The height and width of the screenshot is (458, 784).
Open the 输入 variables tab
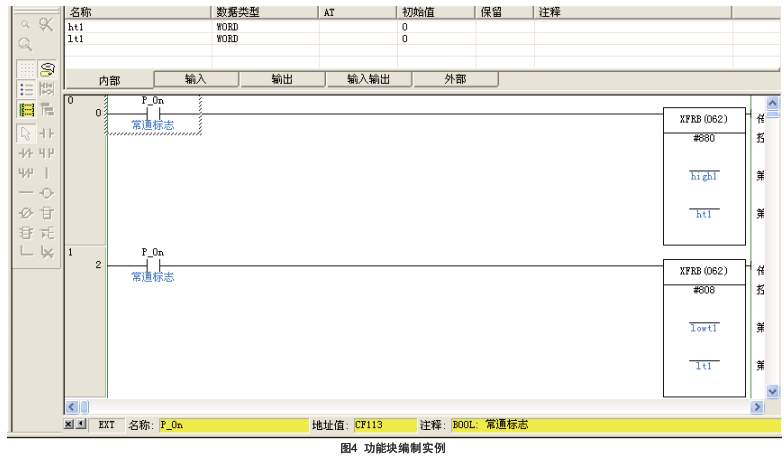tap(196, 78)
